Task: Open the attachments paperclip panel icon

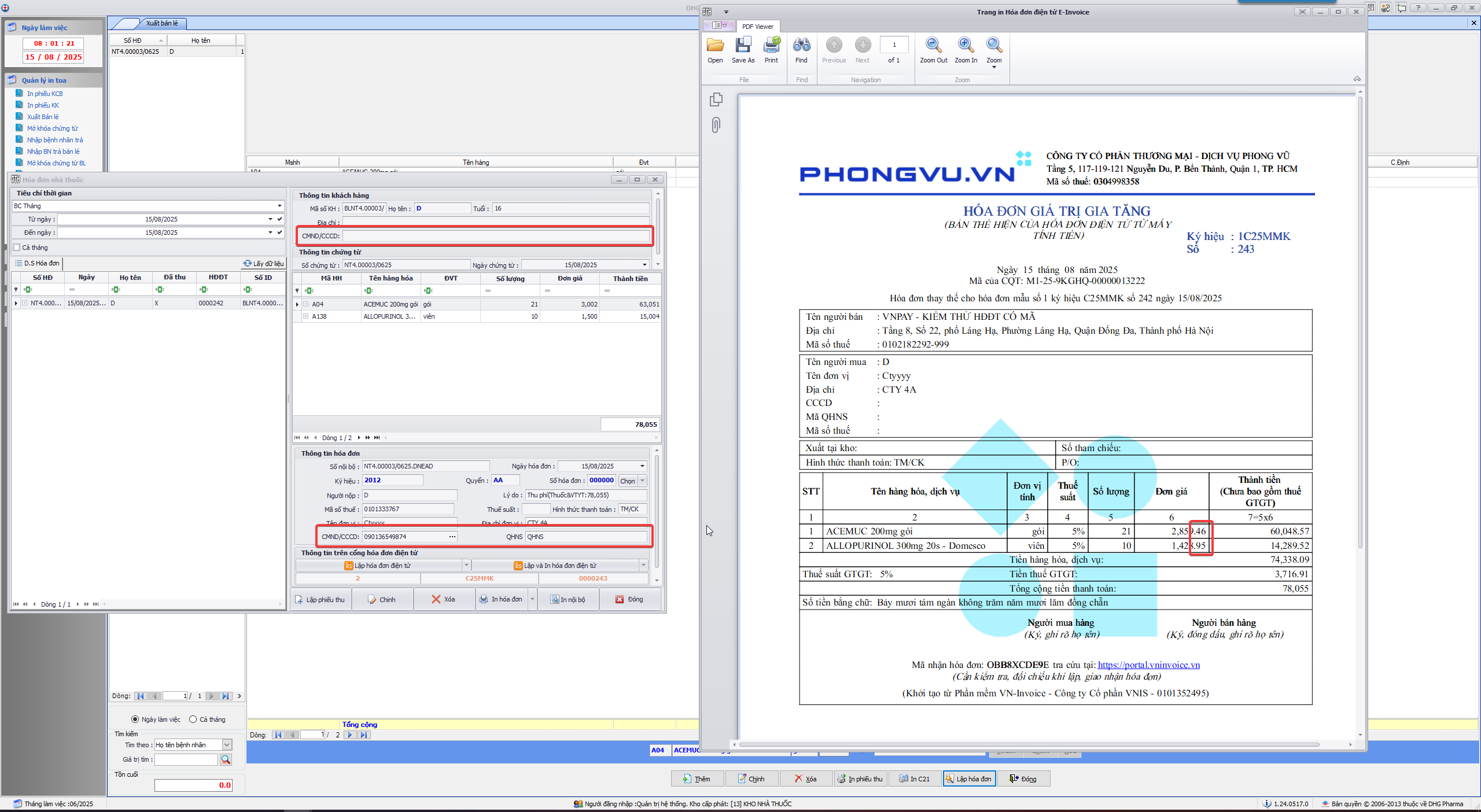Action: 716,125
